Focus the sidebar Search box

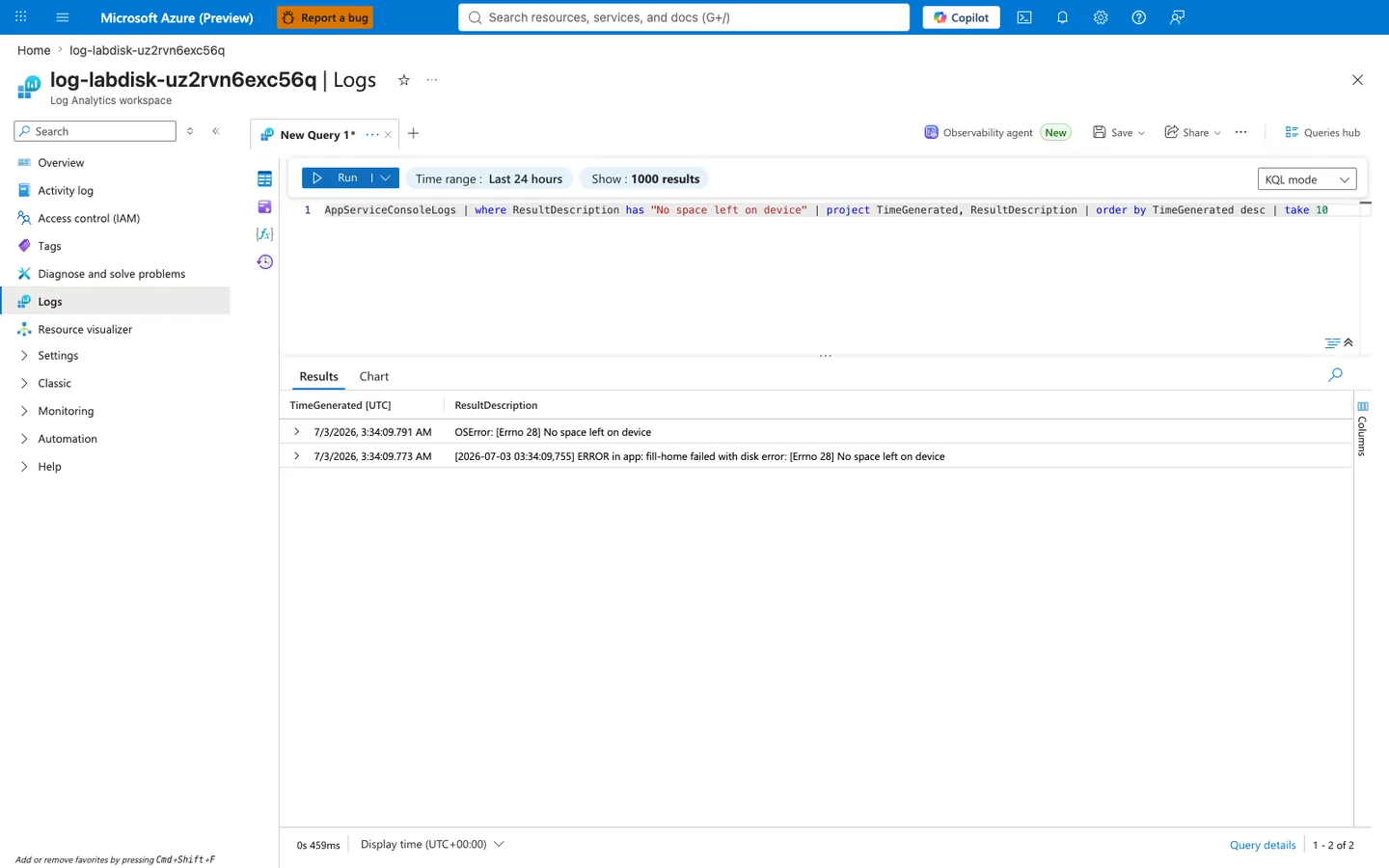point(95,131)
